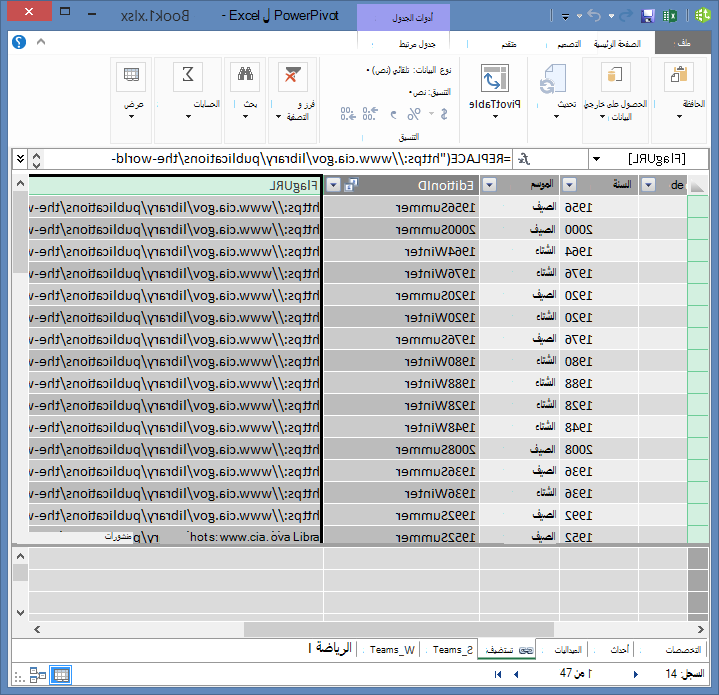This screenshot has width=719, height=695.
Task: Apply currency format with the dollar icon
Action: [x=444, y=114]
